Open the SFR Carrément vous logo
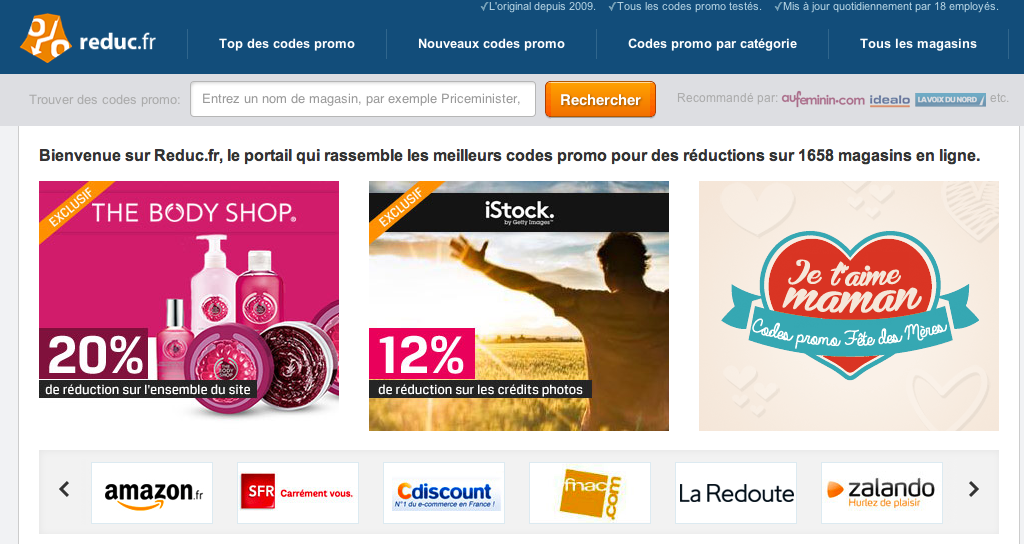Viewport: 1024px width, 544px height. (298, 493)
